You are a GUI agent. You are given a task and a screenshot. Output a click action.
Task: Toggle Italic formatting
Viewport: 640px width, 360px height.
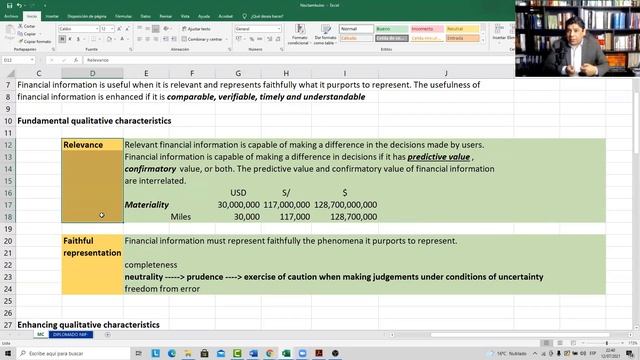click(70, 39)
